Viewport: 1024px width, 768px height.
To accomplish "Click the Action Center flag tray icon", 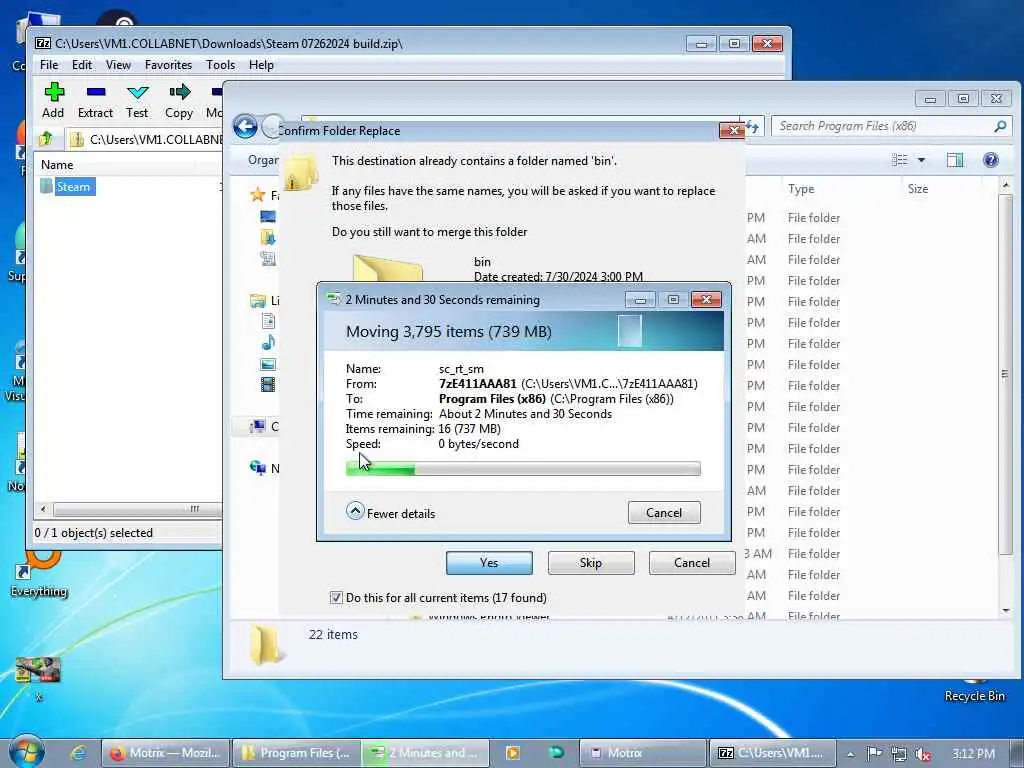I will click(x=874, y=754).
